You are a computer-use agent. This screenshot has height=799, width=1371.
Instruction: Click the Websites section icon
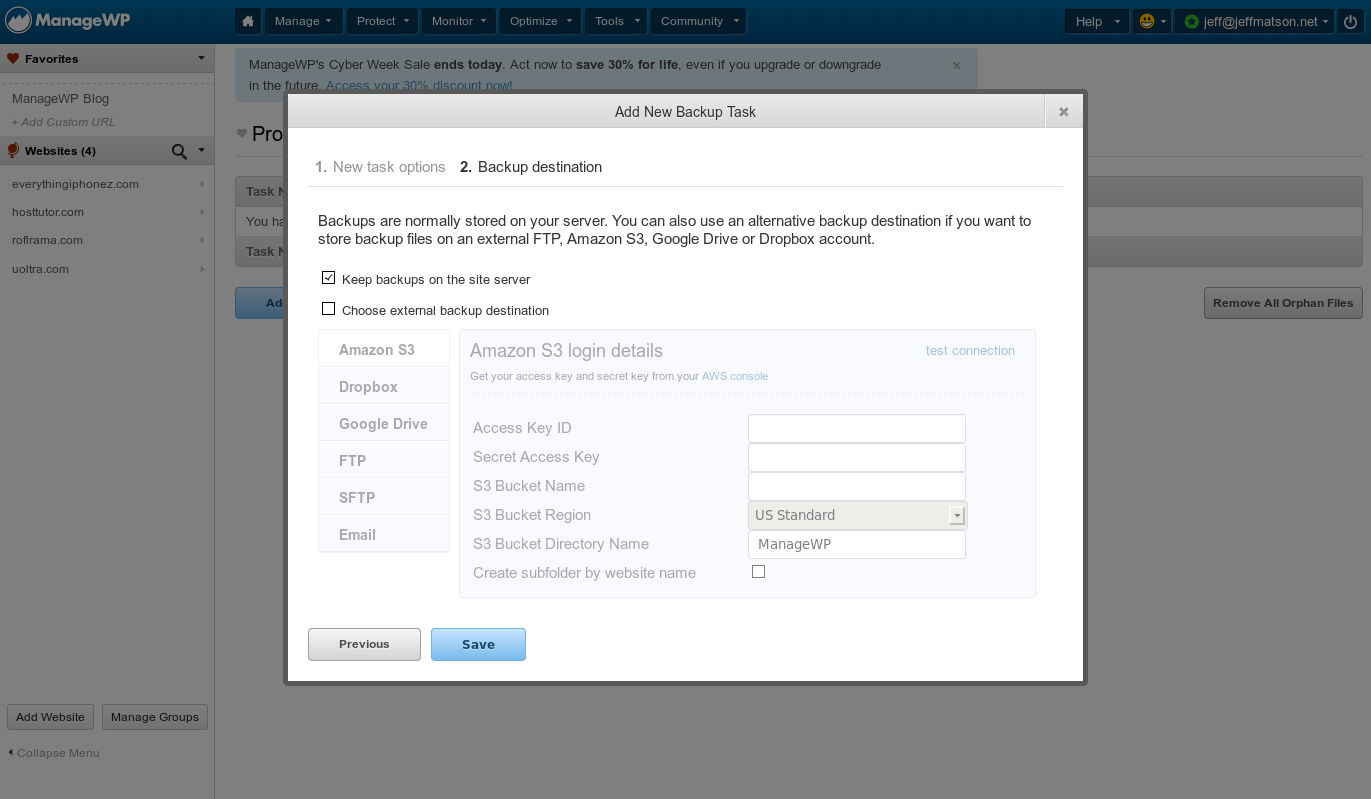point(13,151)
